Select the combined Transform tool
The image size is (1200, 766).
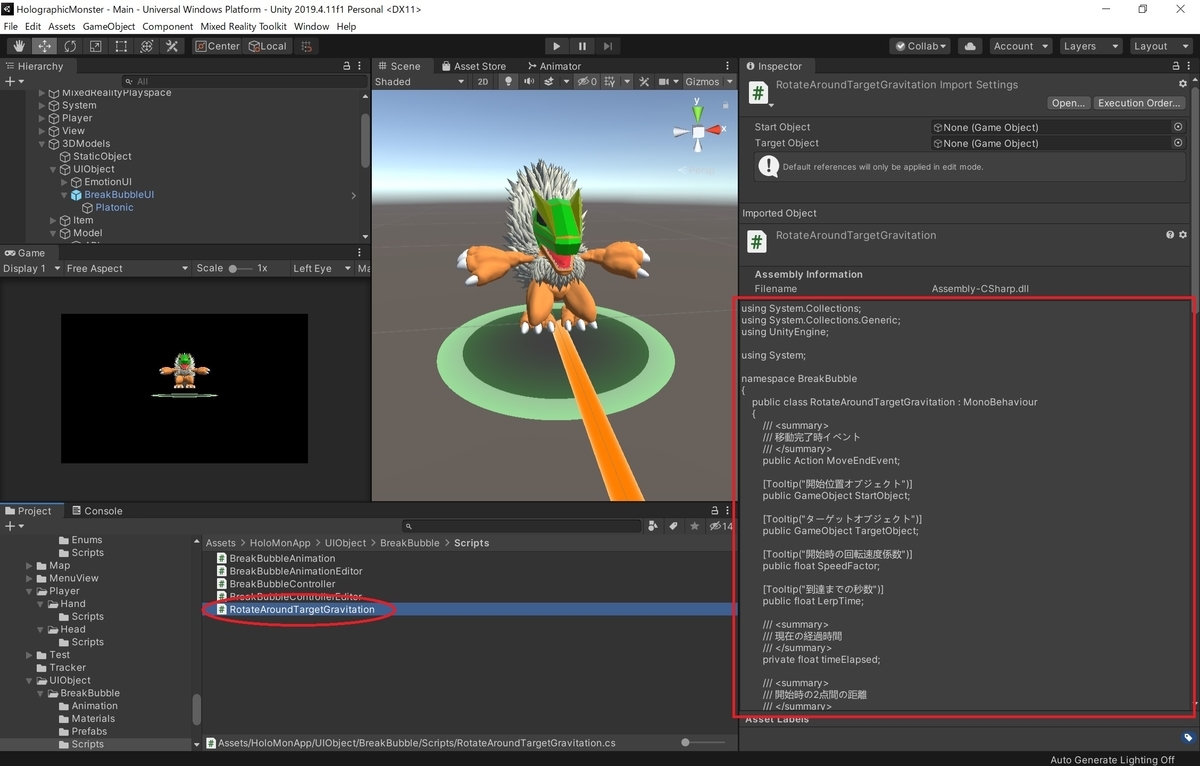[147, 46]
